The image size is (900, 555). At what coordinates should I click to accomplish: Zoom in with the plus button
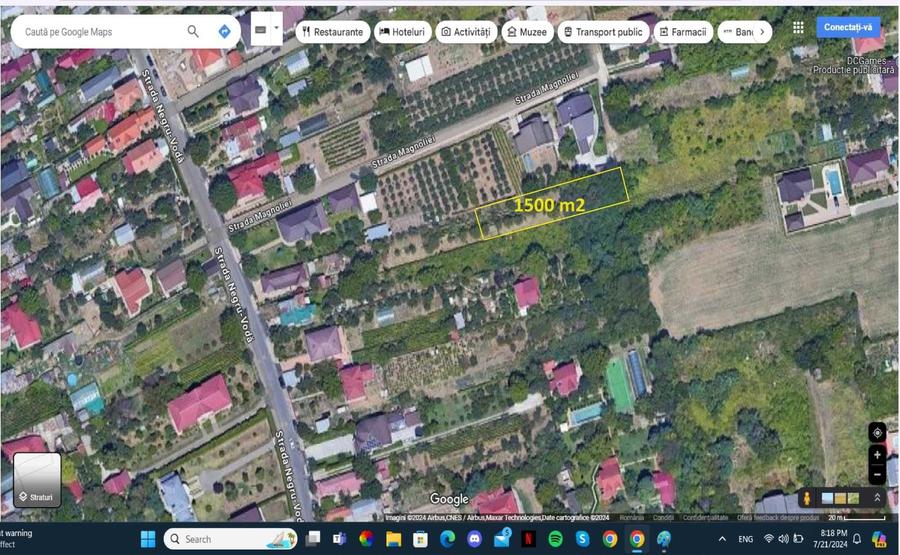click(x=877, y=455)
